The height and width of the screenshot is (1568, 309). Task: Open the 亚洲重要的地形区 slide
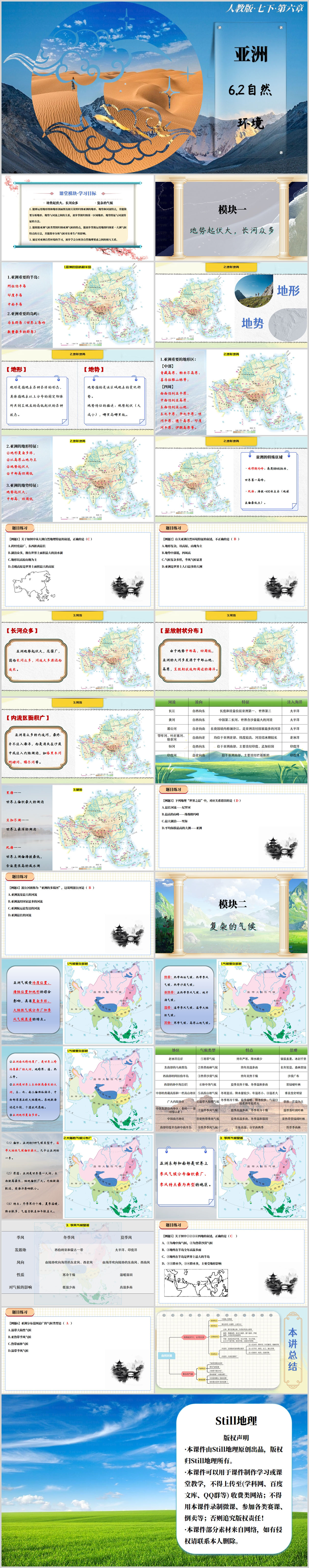point(231,392)
